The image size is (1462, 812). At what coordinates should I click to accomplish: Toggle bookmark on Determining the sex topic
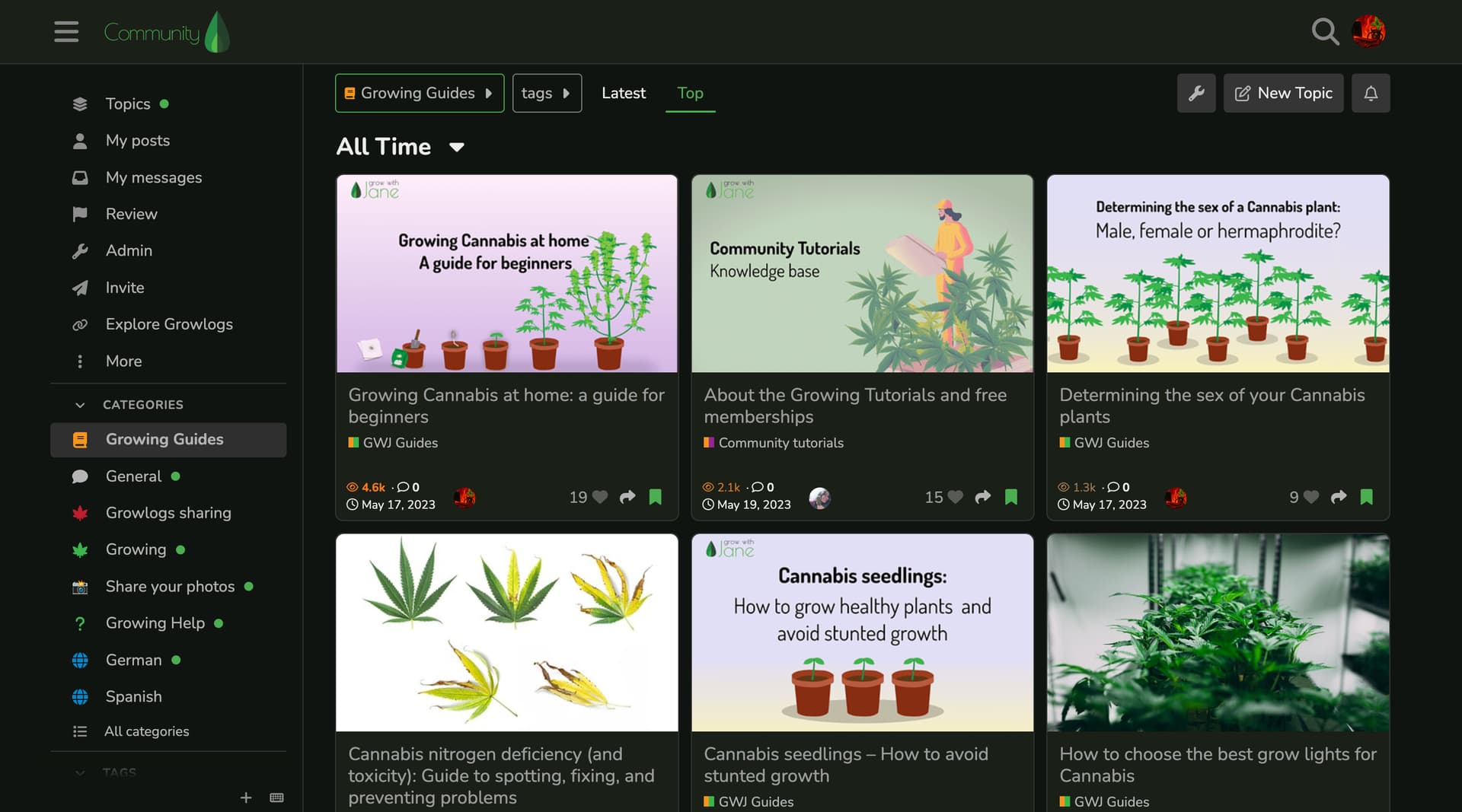(1366, 497)
